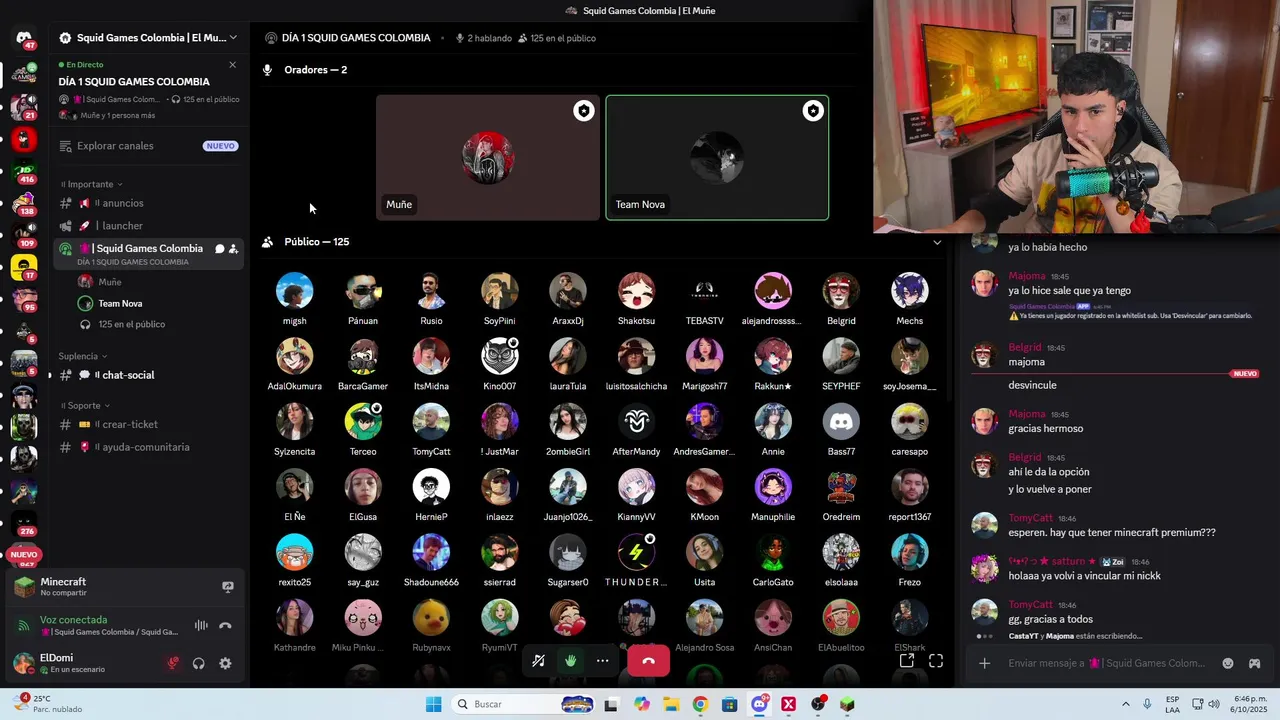Screen dimensions: 1280x720
Task: Open Terceo audience avatar
Action: coord(363,422)
